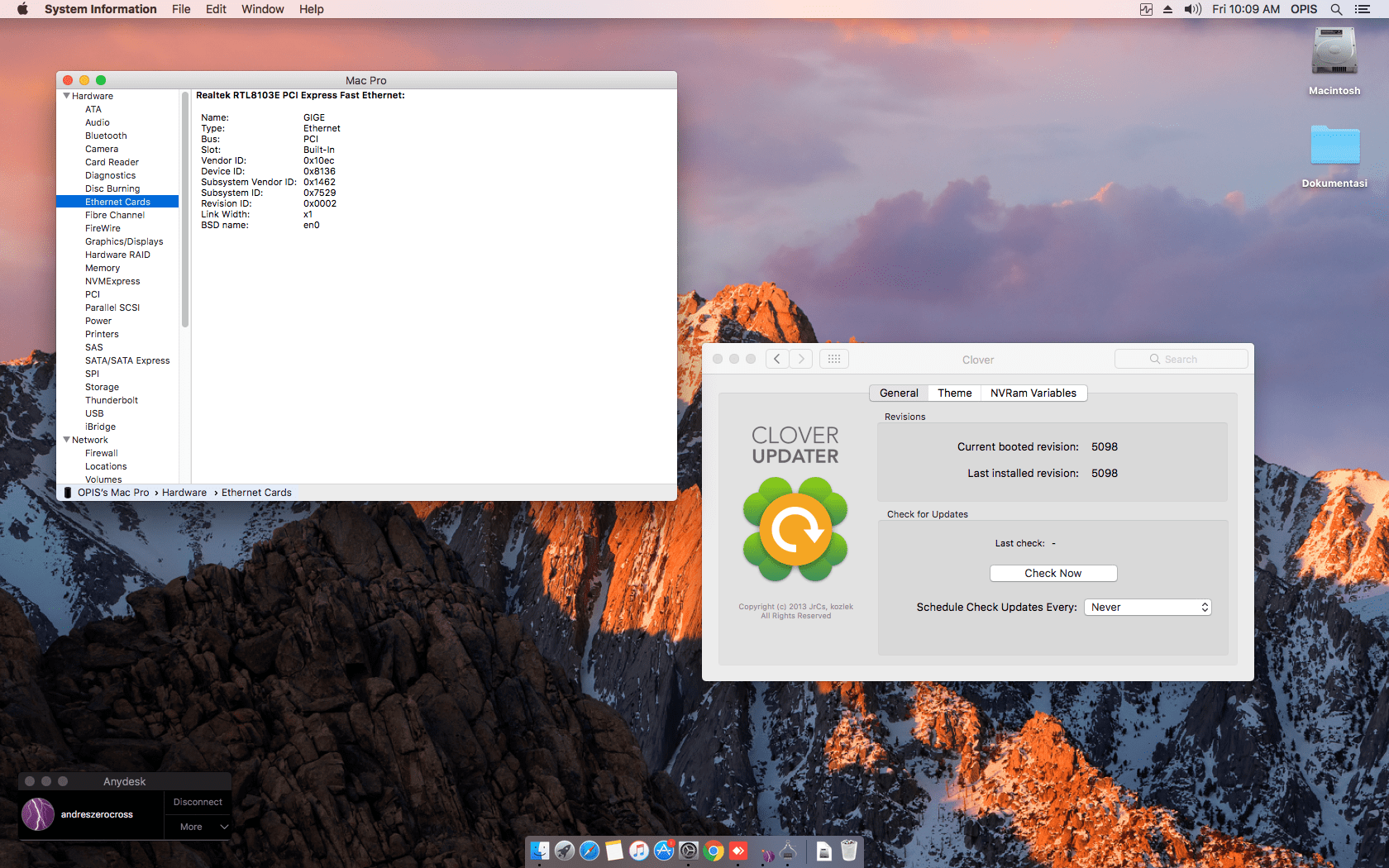Click the back arrow in the Clover window
This screenshot has height=868, width=1389.
[776, 358]
